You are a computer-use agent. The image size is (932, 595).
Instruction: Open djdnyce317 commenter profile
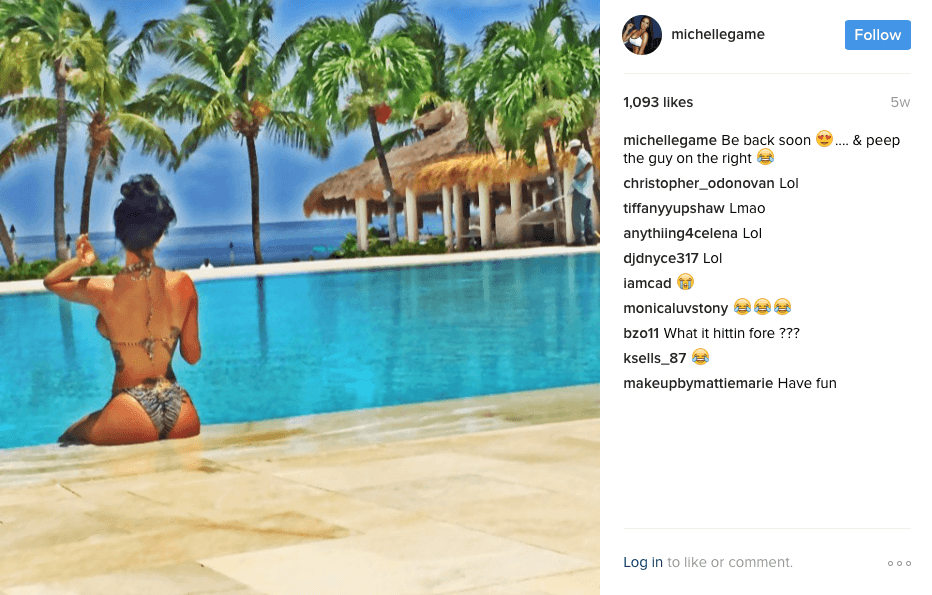point(660,258)
